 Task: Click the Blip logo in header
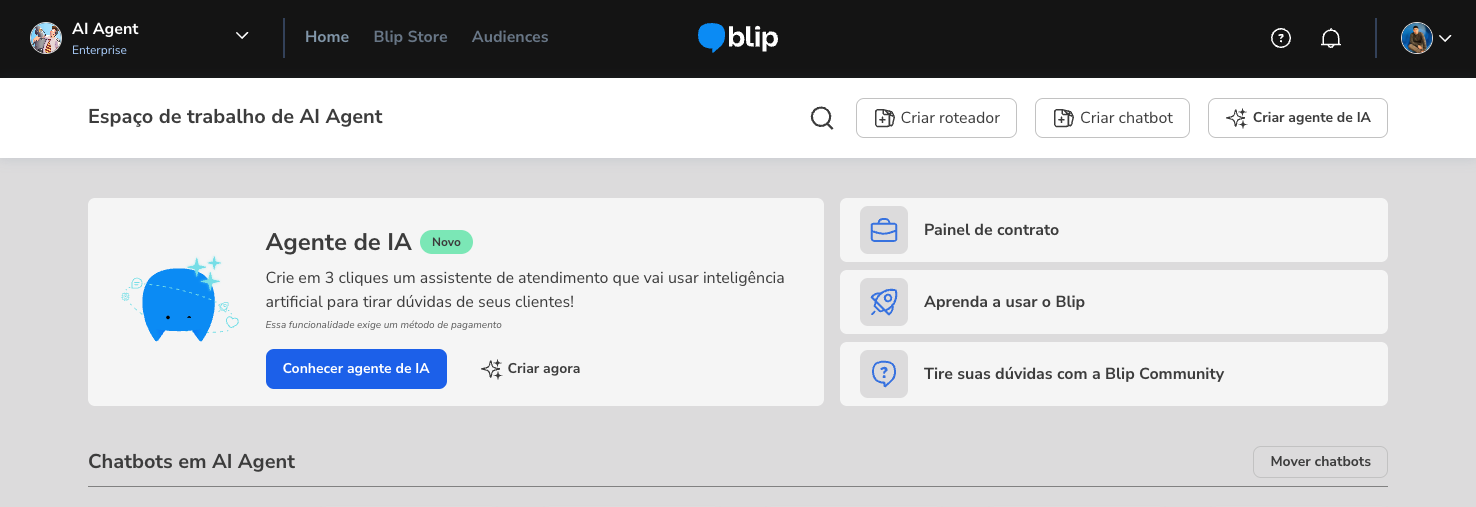(738, 38)
